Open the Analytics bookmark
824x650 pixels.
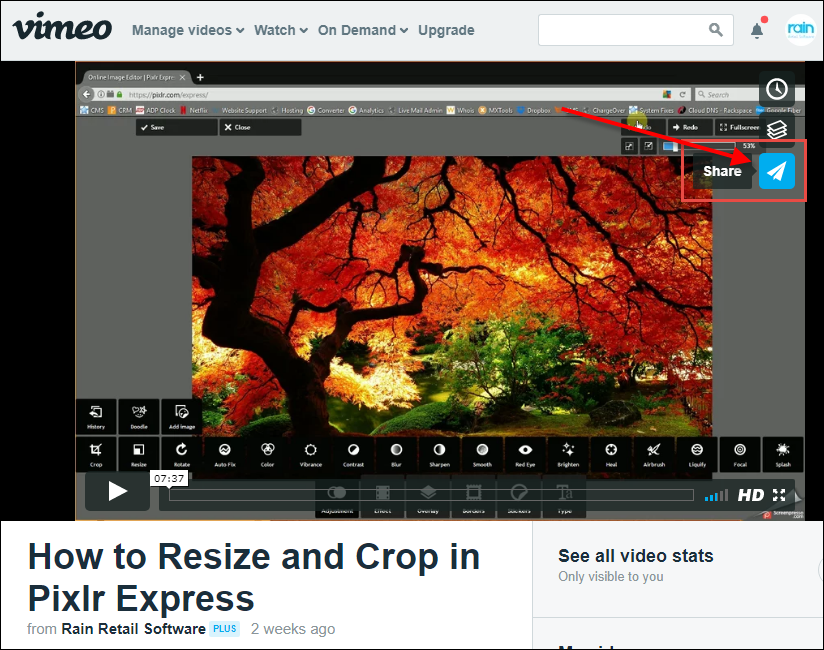tap(366, 110)
